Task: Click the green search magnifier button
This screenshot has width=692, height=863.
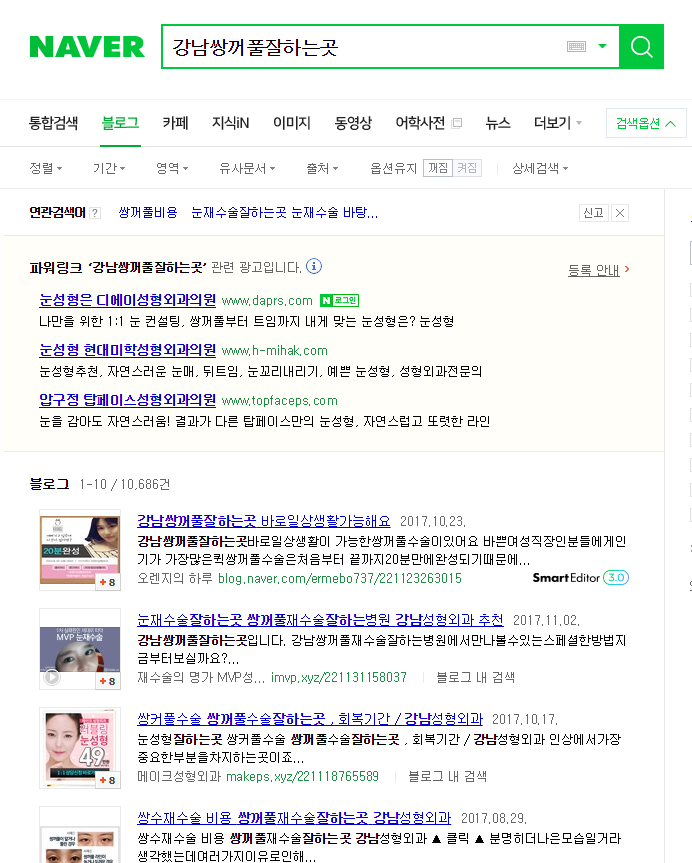Action: click(x=641, y=47)
